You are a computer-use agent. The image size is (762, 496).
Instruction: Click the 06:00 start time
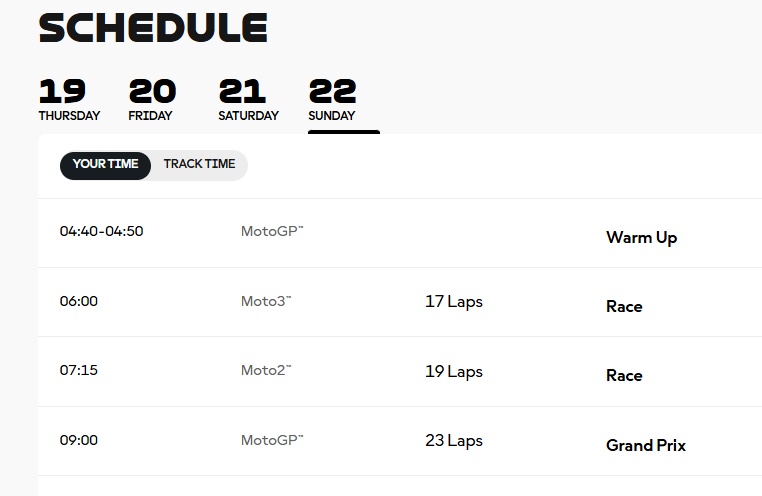[x=79, y=301]
